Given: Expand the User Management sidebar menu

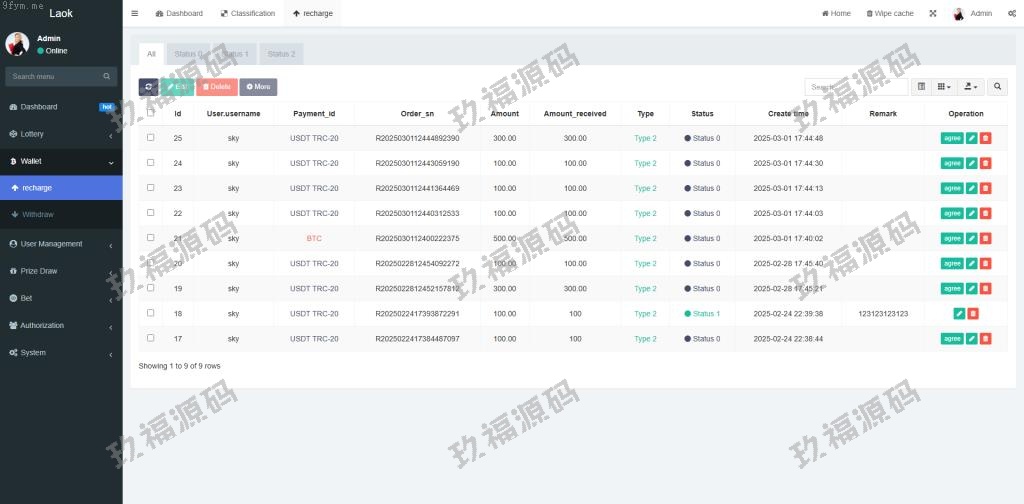Looking at the screenshot, I should 60,244.
